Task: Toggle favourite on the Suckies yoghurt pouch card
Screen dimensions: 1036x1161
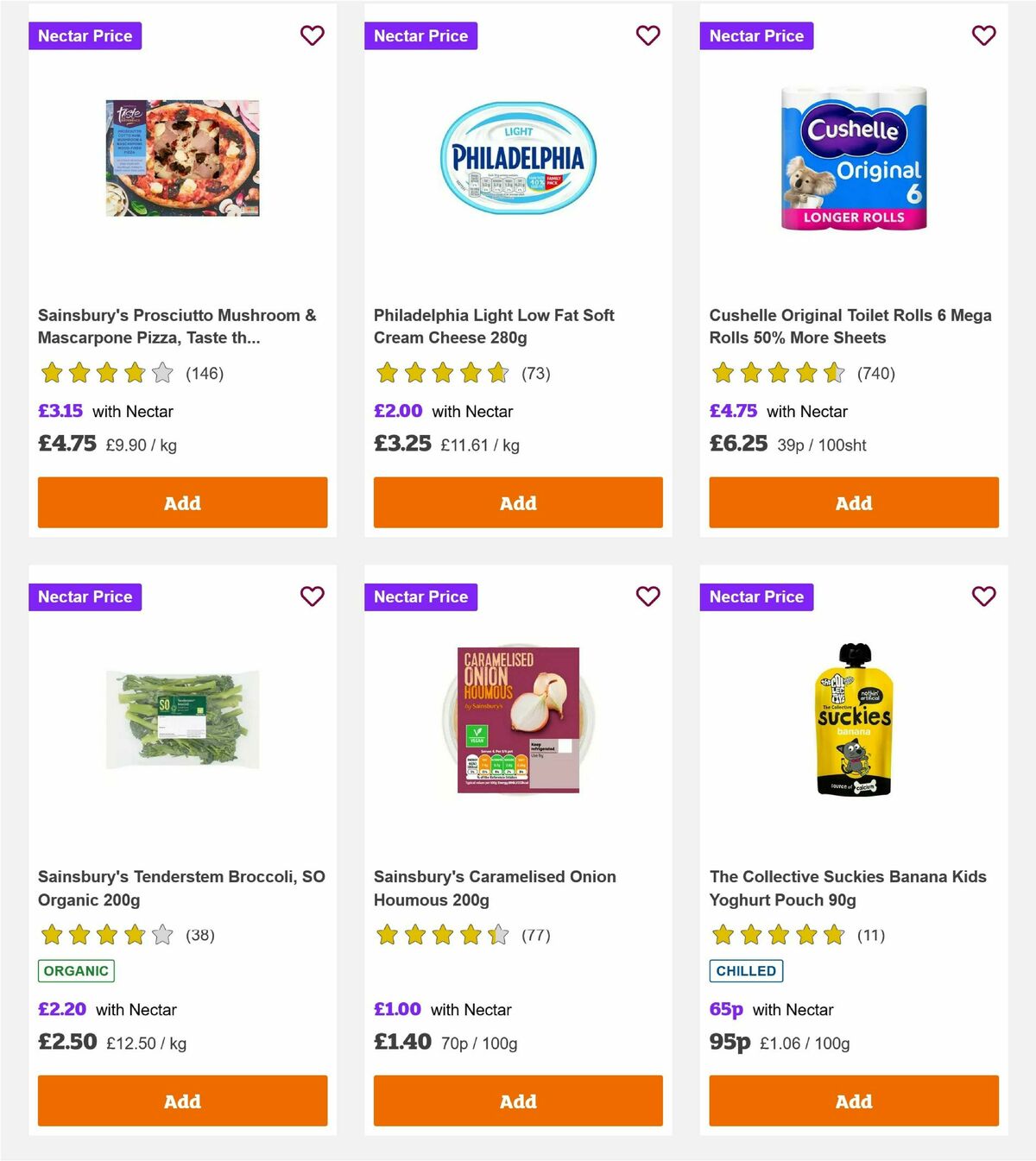Action: click(x=983, y=596)
